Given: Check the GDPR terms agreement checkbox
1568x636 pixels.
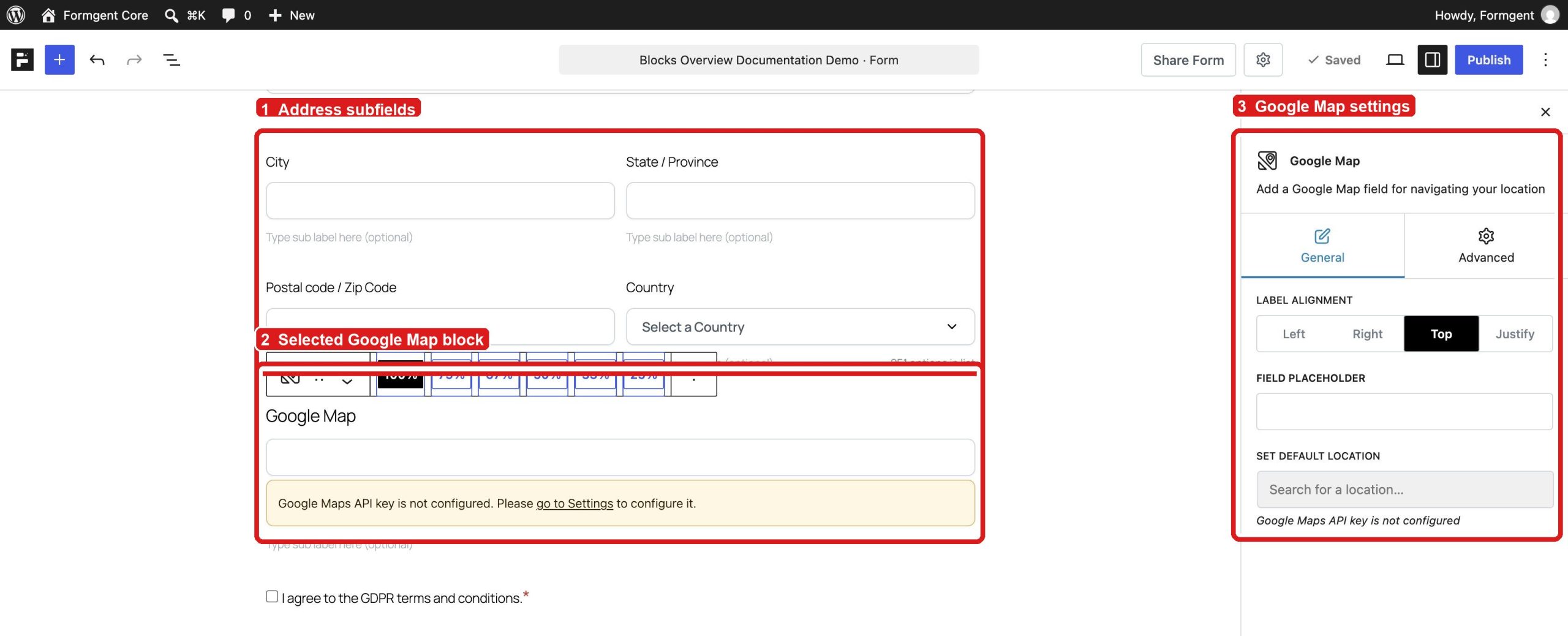Looking at the screenshot, I should tap(272, 596).
